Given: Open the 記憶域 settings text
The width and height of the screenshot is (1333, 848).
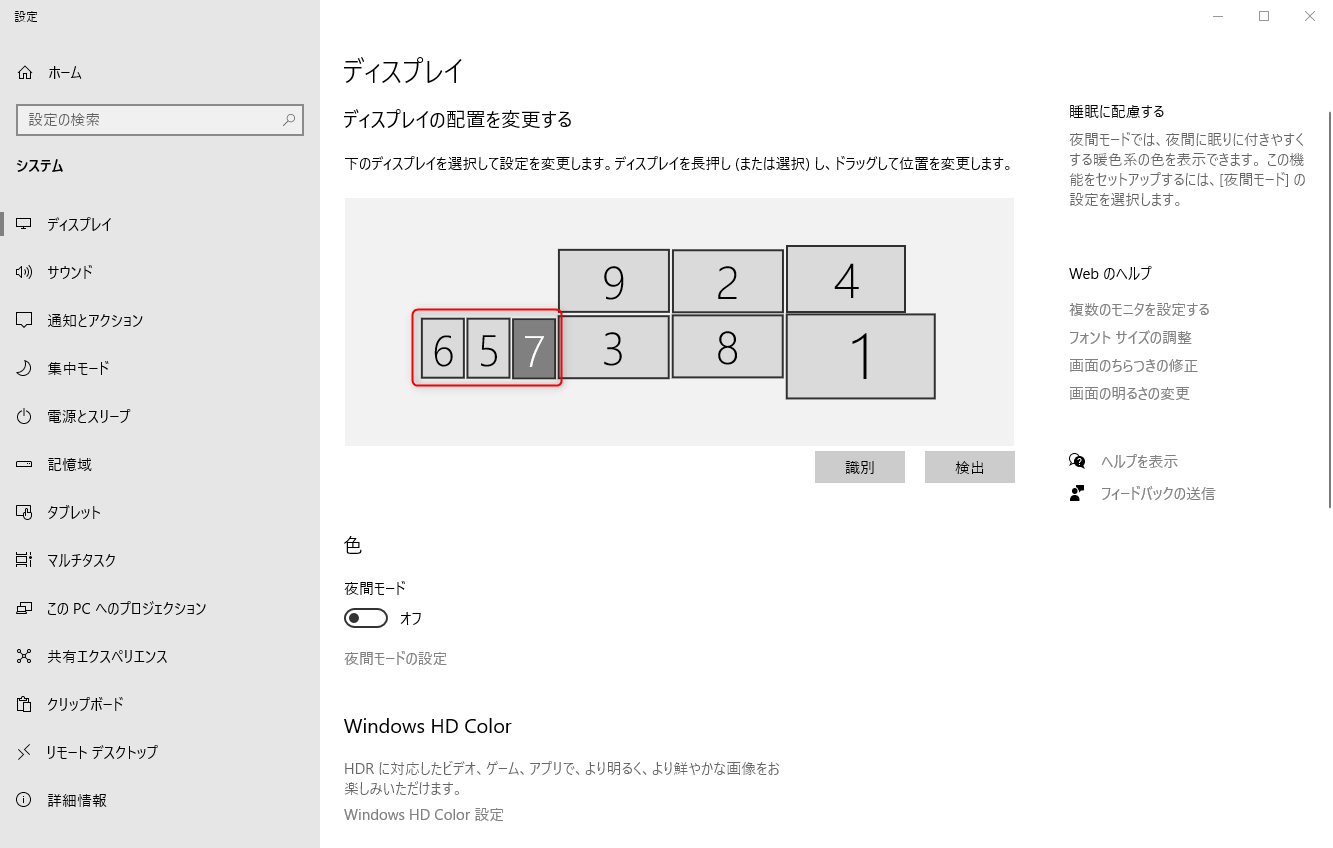Looking at the screenshot, I should tap(69, 465).
